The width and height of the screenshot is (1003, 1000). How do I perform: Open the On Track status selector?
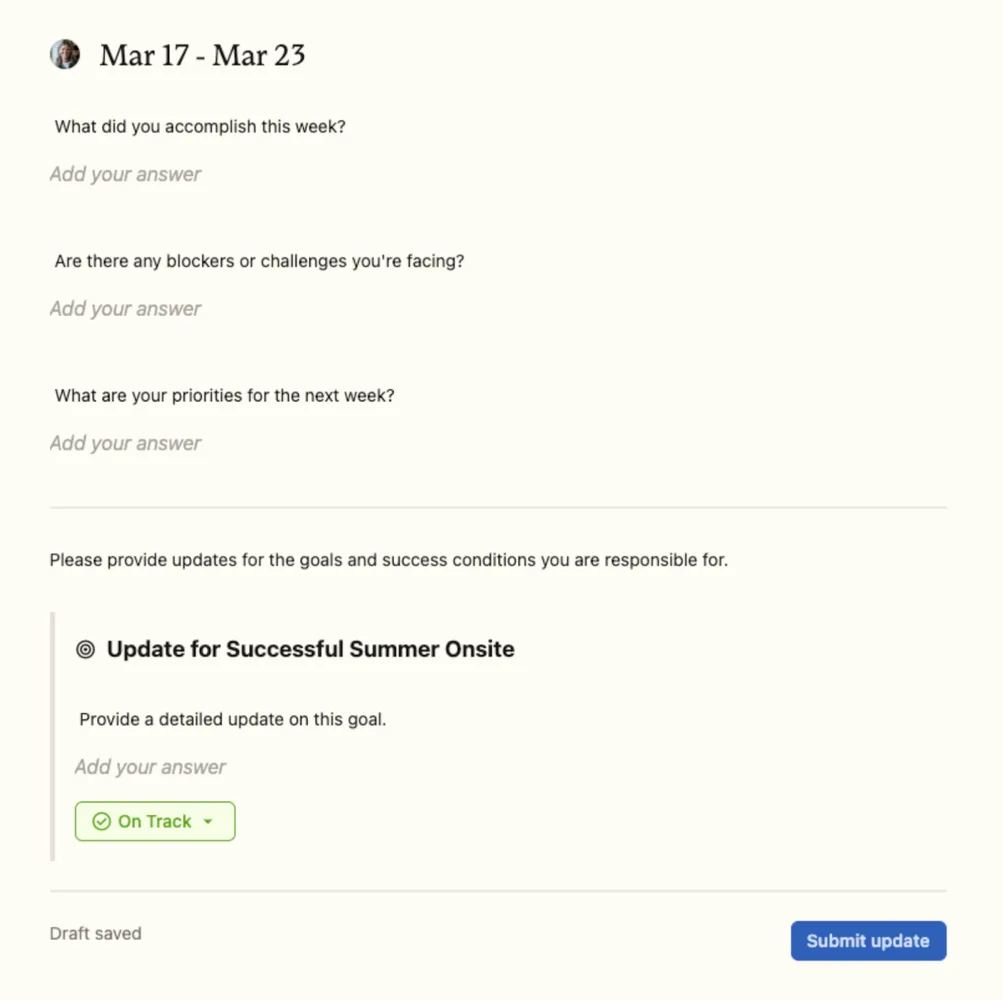[155, 821]
